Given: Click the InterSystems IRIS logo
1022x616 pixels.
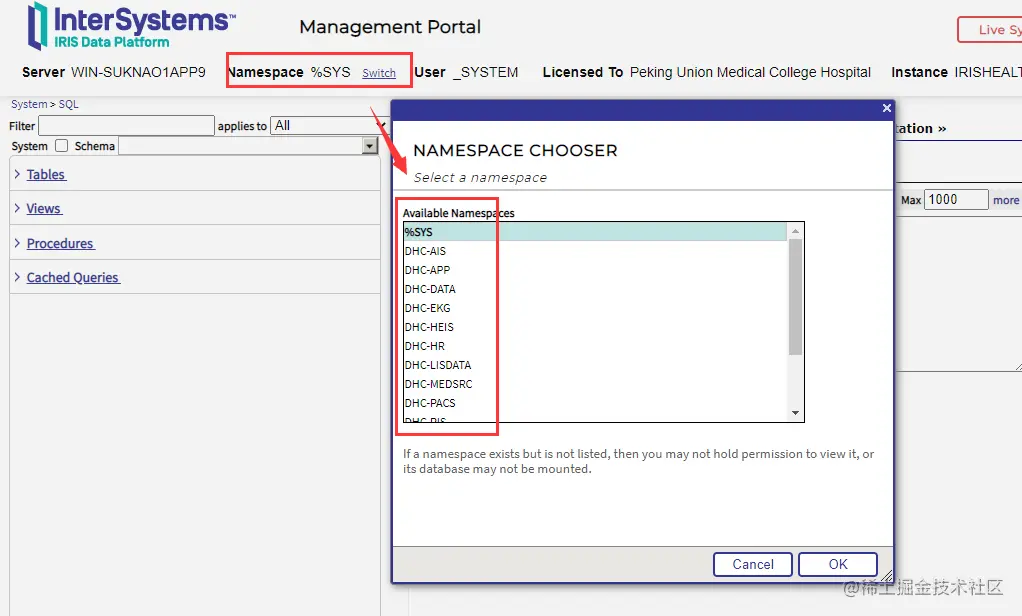Looking at the screenshot, I should (x=130, y=26).
